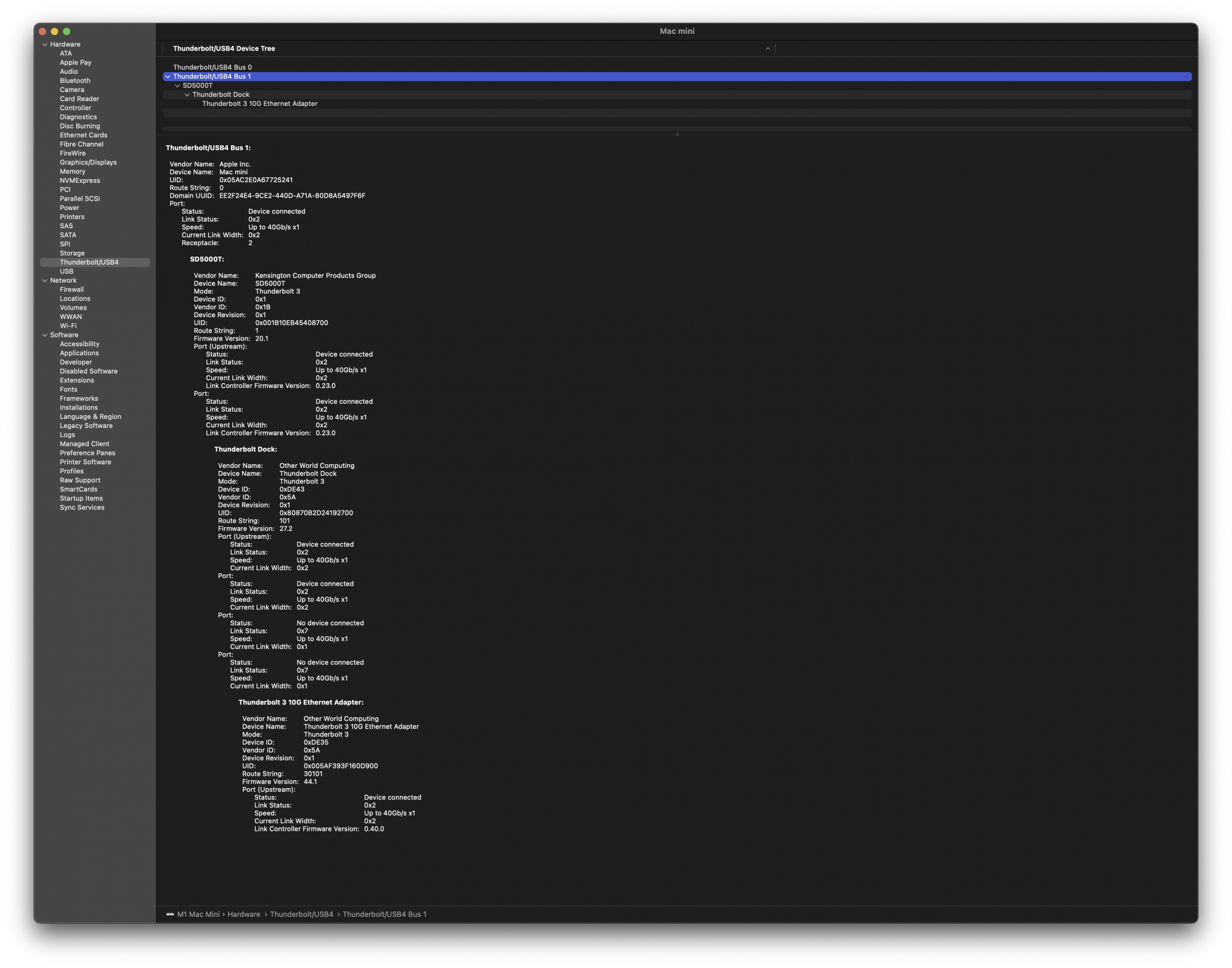Open ATA in the sidebar
The height and width of the screenshot is (968, 1232).
66,54
